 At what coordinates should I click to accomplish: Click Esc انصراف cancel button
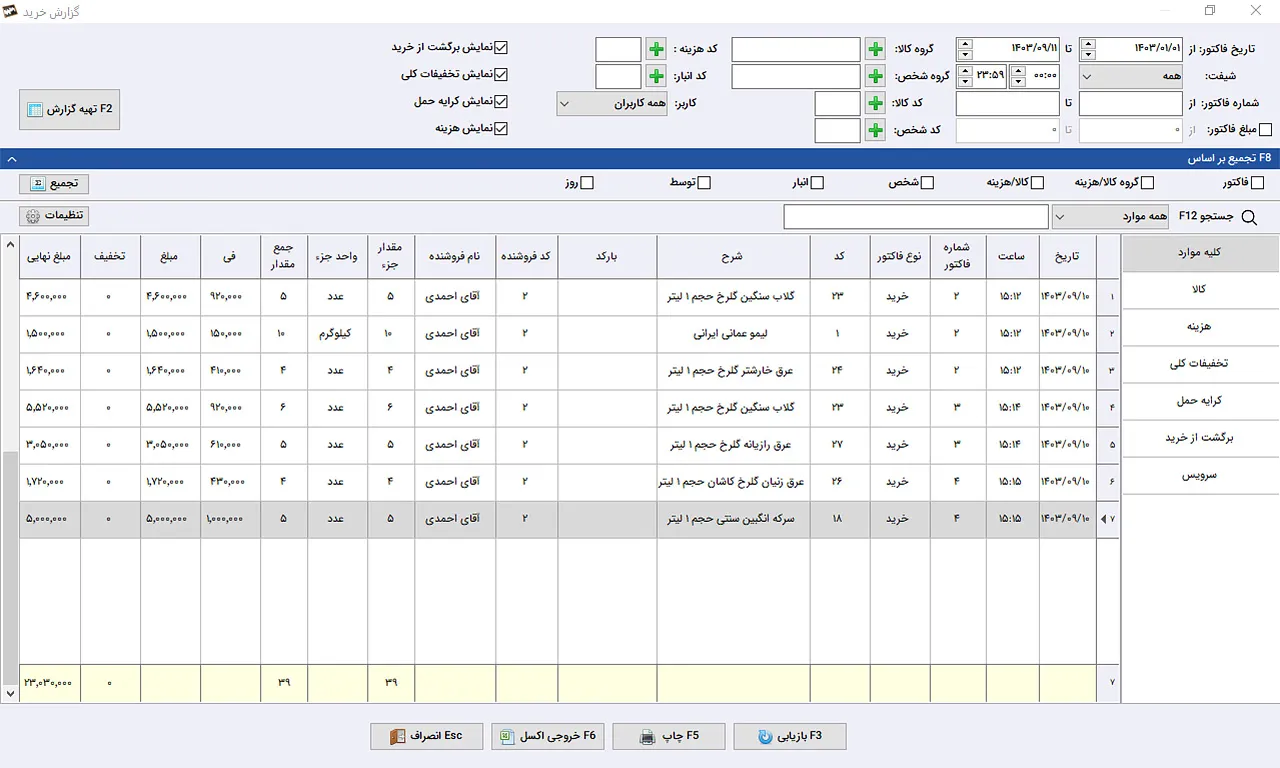pyautogui.click(x=427, y=736)
